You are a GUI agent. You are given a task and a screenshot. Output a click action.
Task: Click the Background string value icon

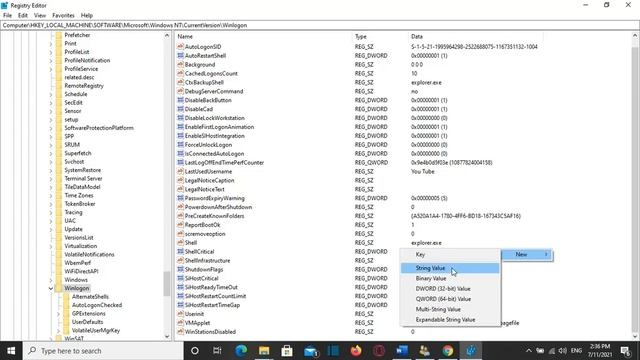[180, 64]
